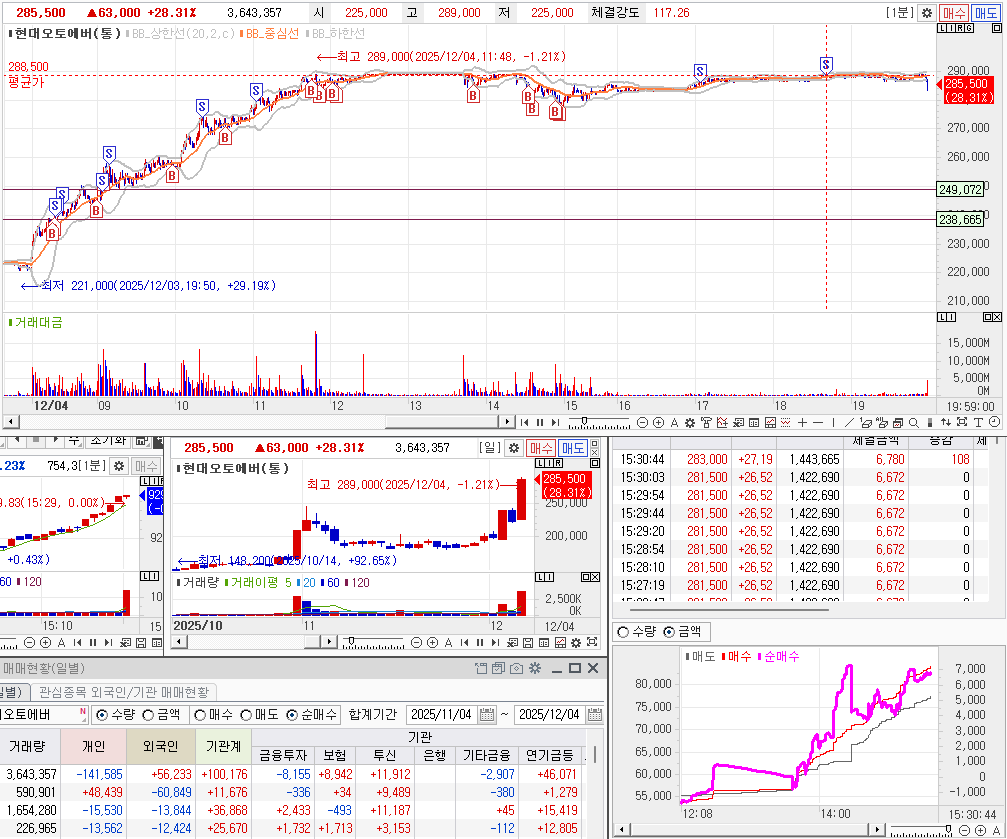Click 매도 button on daily chart
This screenshot has height=839, width=1007.
click(572, 448)
